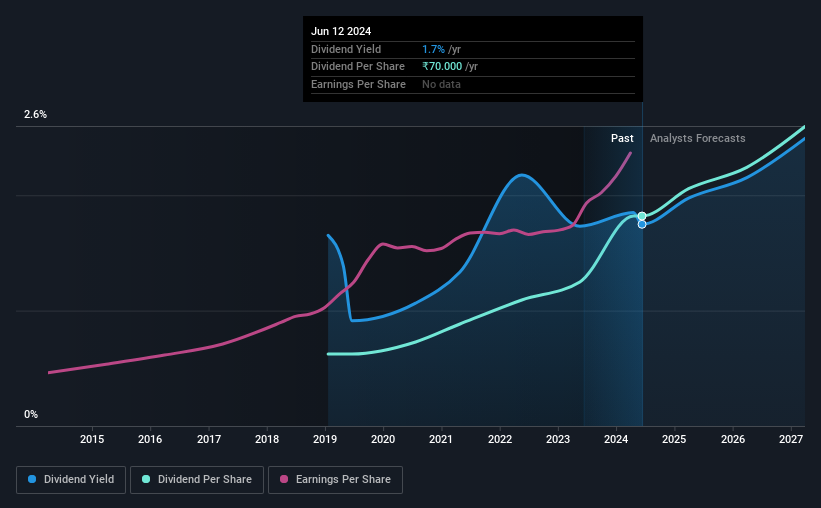Click the '1.7%' dividend yield value
The width and height of the screenshot is (821, 508).
coord(434,49)
